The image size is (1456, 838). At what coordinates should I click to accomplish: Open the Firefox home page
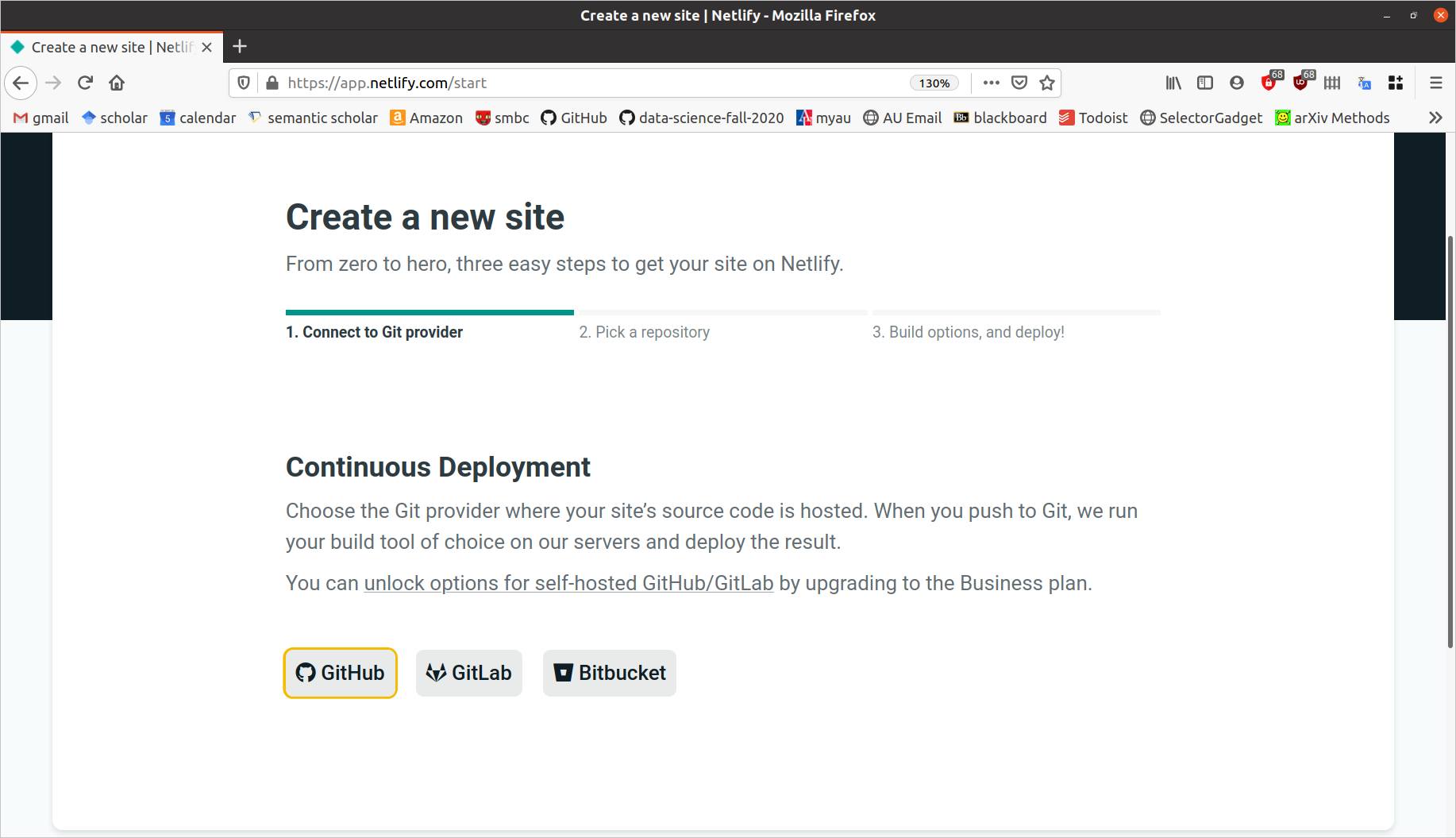(x=117, y=83)
